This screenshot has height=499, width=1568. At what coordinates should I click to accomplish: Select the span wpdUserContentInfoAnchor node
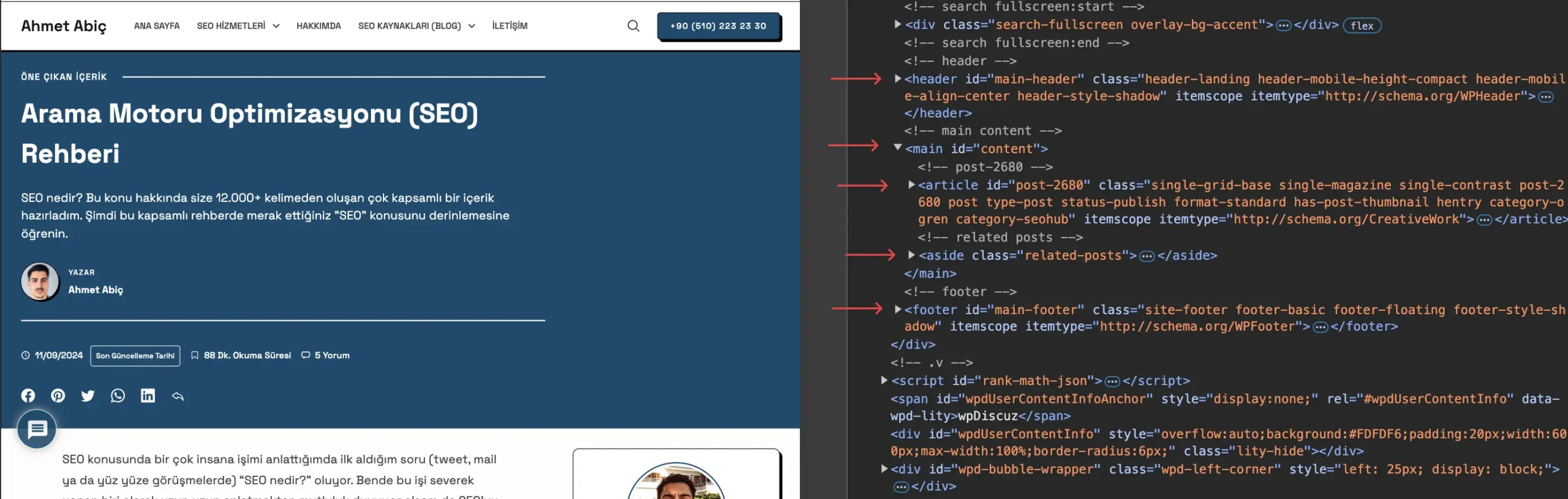click(x=1225, y=407)
